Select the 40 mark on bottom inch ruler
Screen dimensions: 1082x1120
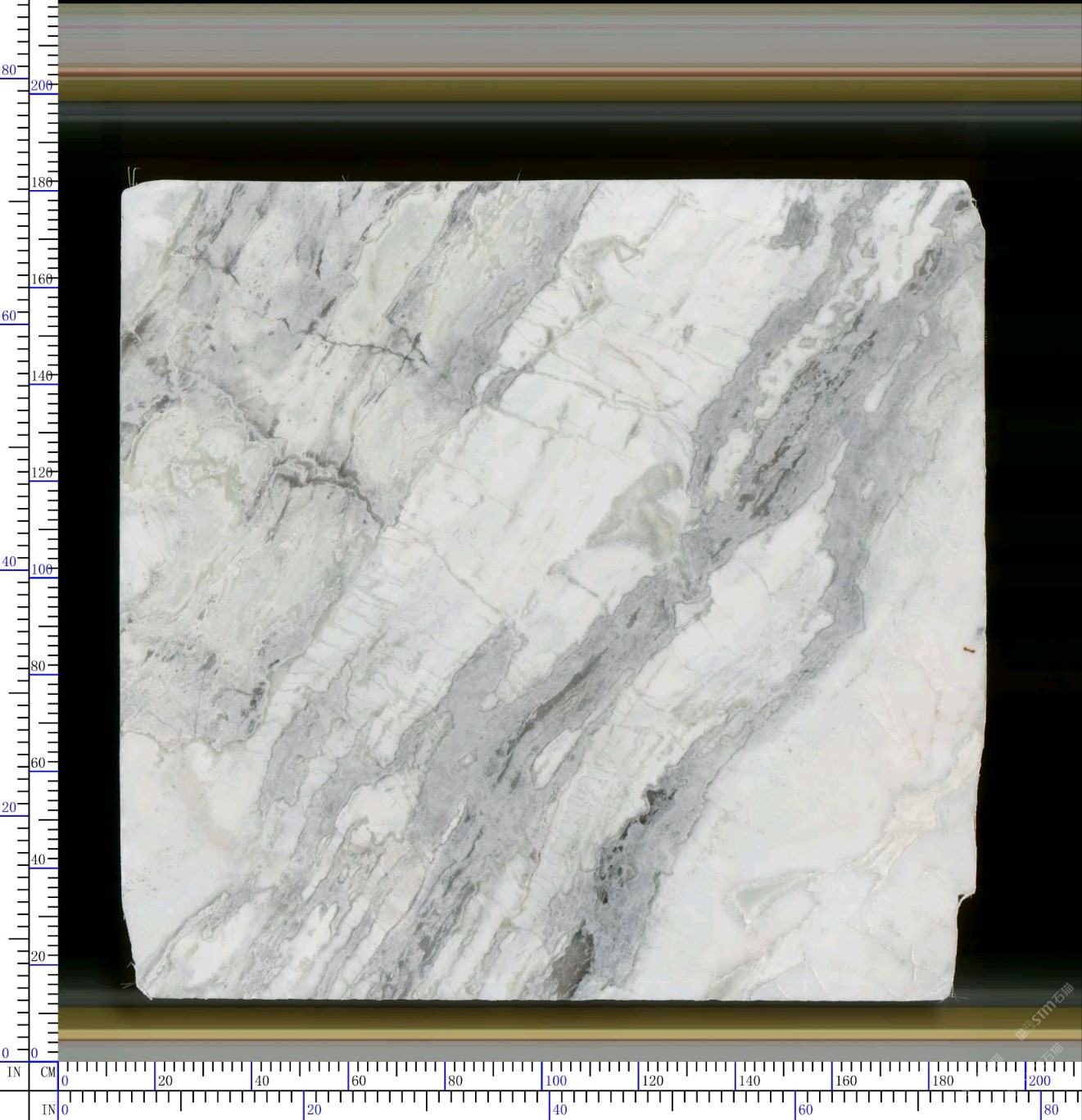click(x=559, y=1110)
